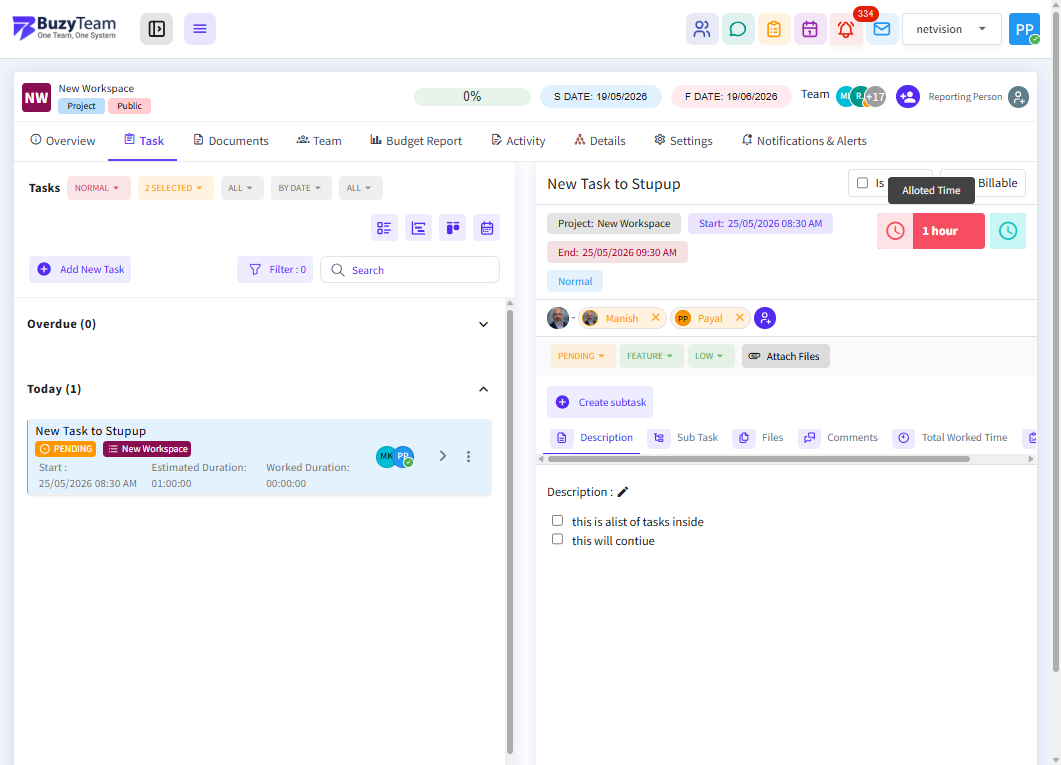Image resolution: width=1061 pixels, height=765 pixels.
Task: Click the teal clock timer icon
Action: [x=1008, y=231]
